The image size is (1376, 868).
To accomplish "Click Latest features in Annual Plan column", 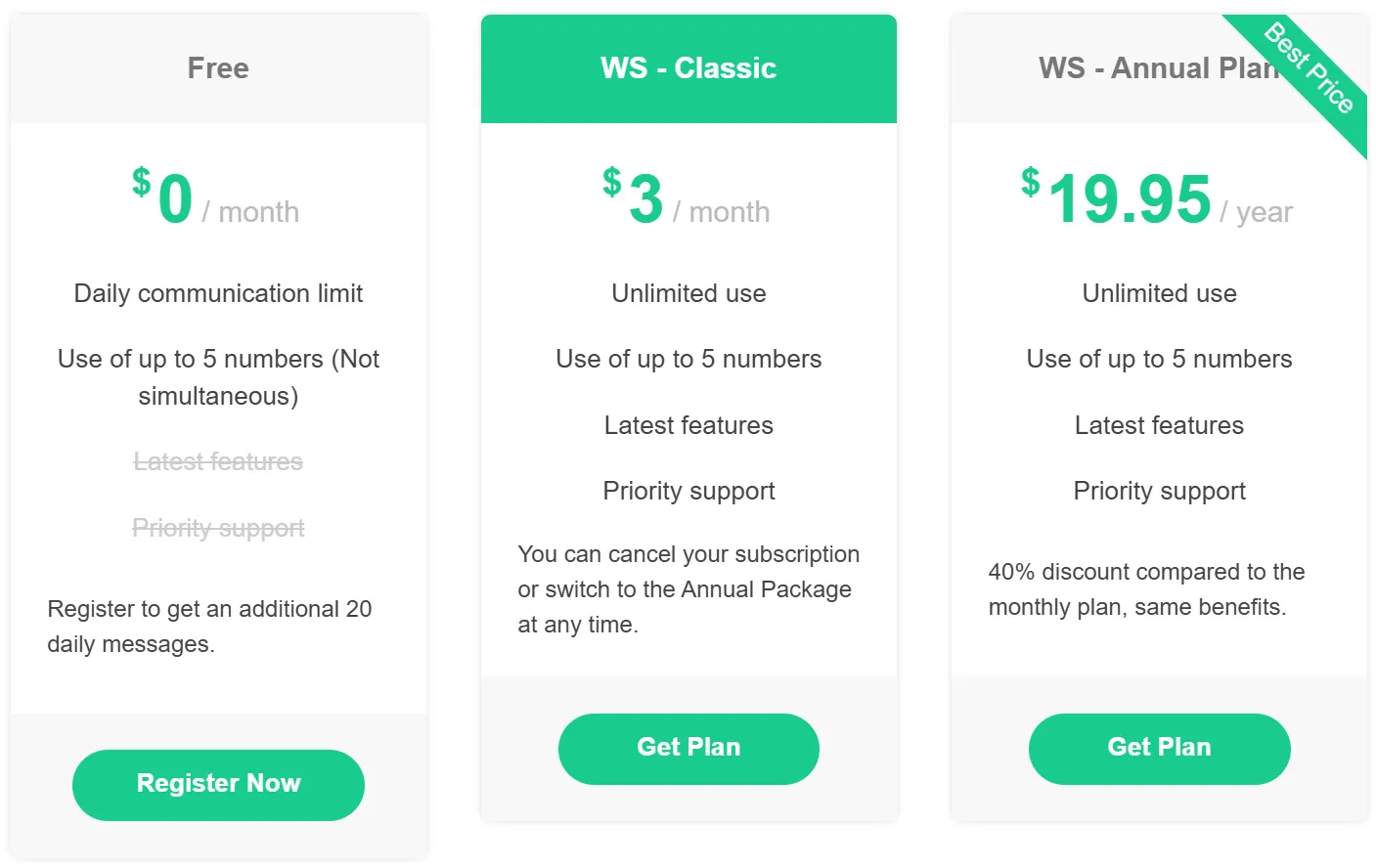I will pyautogui.click(x=1159, y=425).
